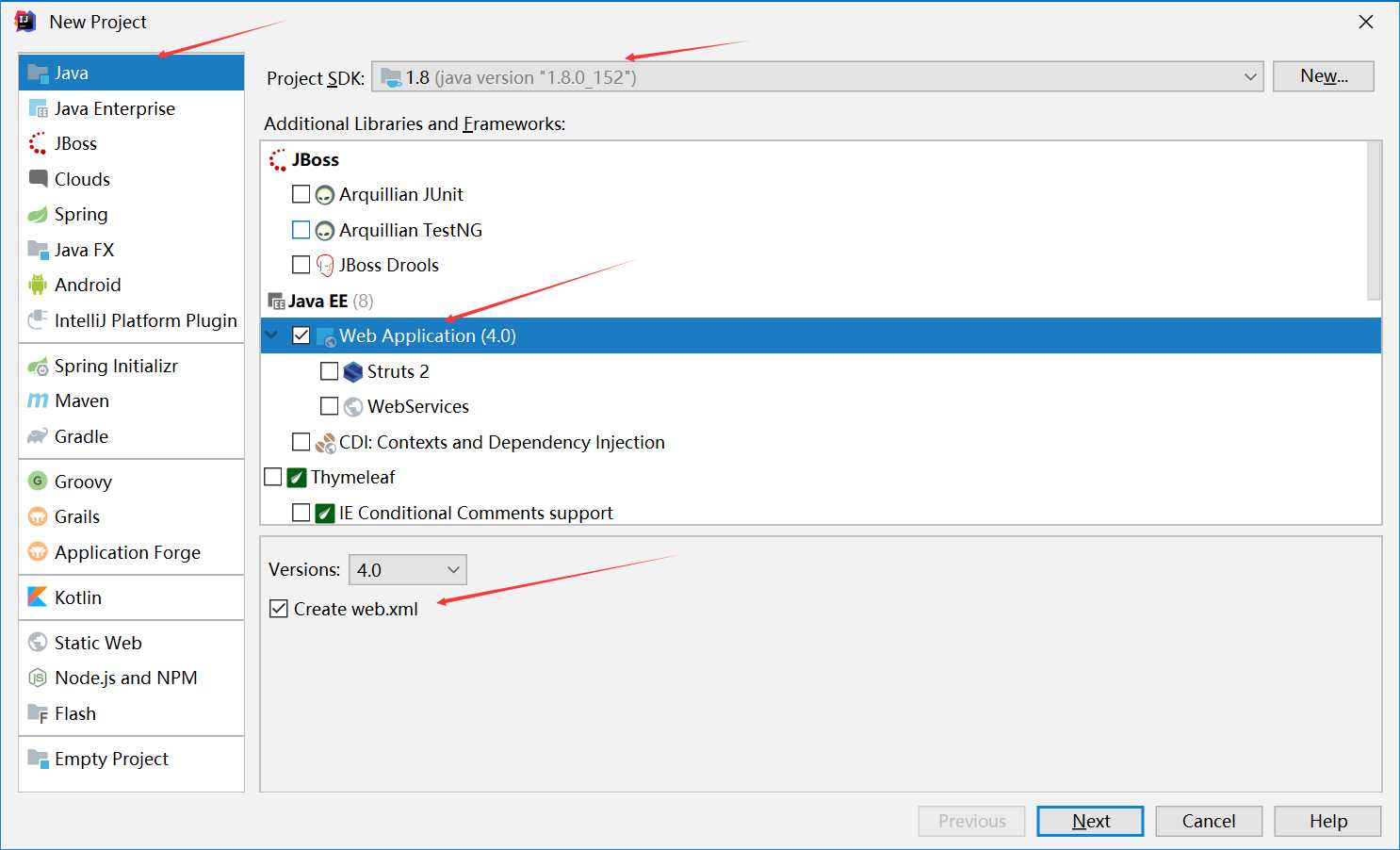
Task: Click the IntelliJ Platform Plugin icon
Action: tap(38, 319)
